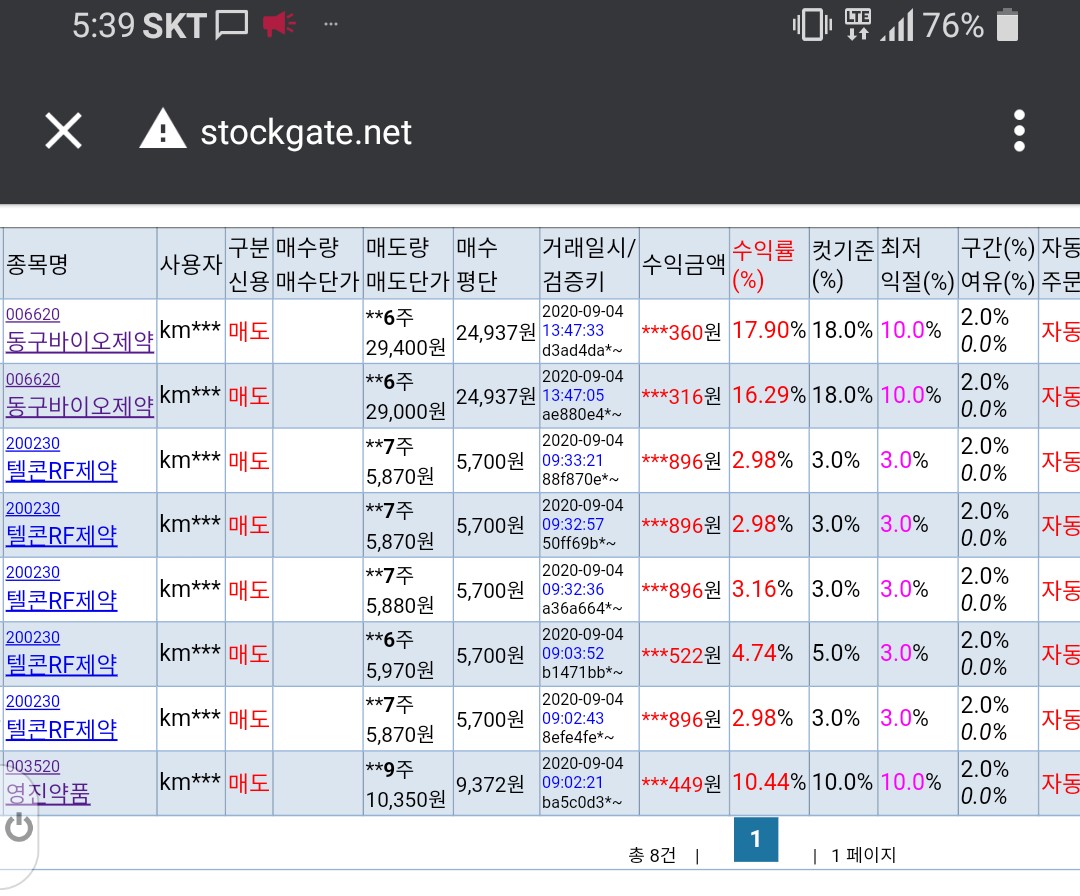The height and width of the screenshot is (896, 1080).
Task: Open the three-dot browser menu
Action: click(x=1018, y=131)
